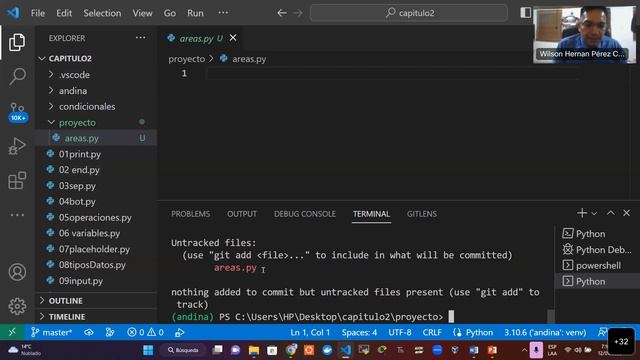Open 05operaciones.py in the explorer
The height and width of the screenshot is (360, 640).
[x=96, y=218]
